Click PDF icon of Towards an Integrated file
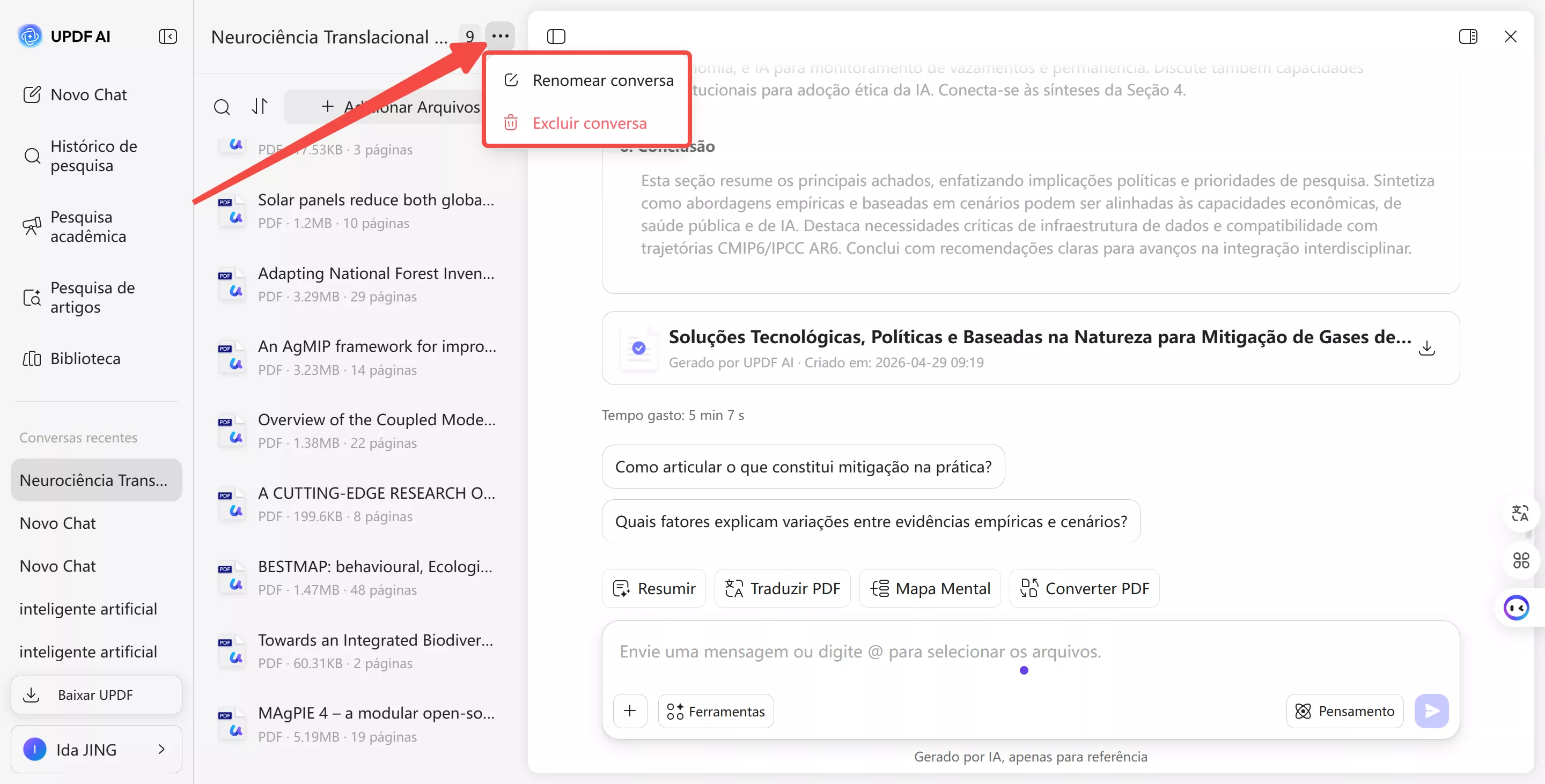 click(x=232, y=651)
